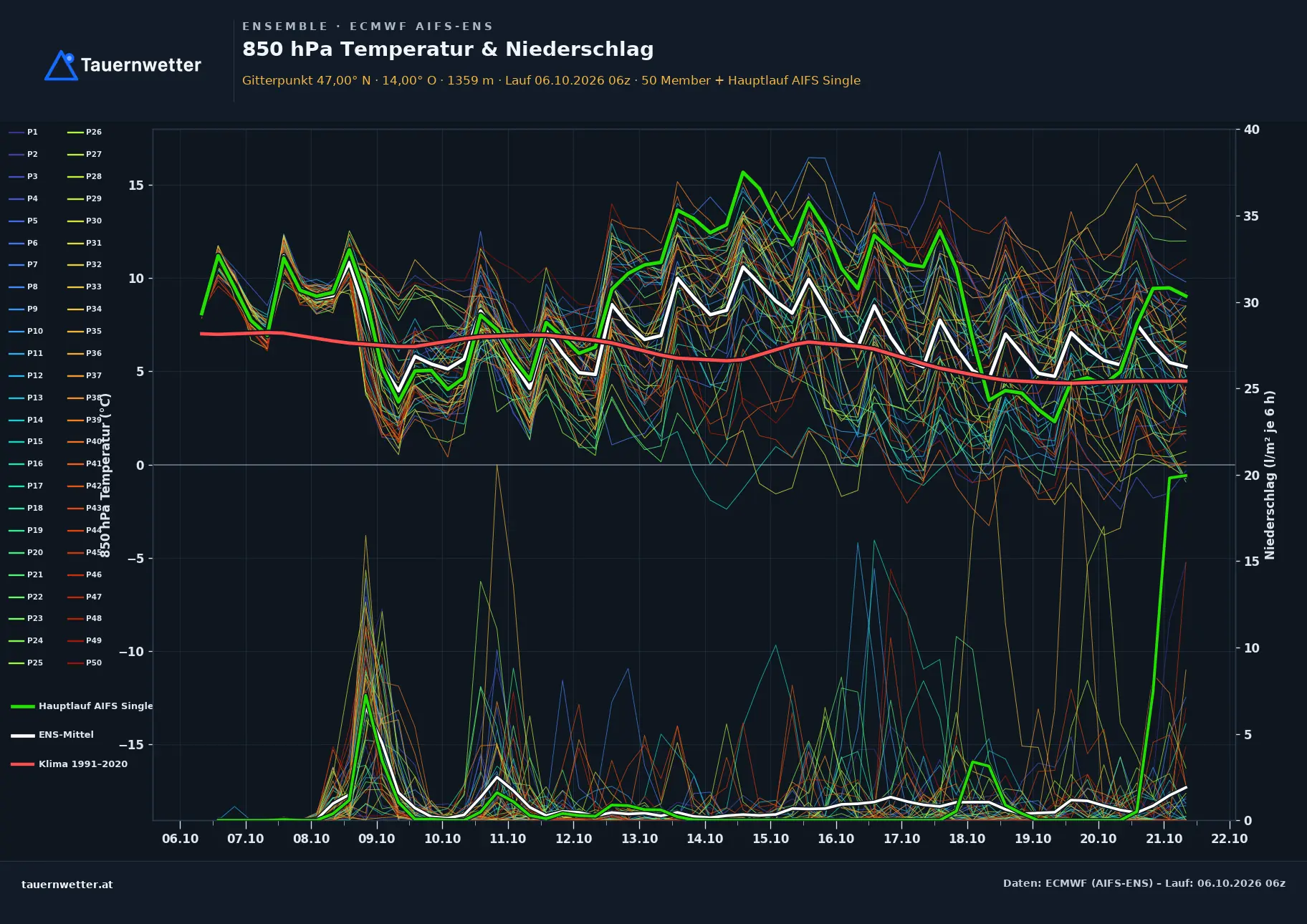Click the white ENS-Mittel legend line swatch
Viewport: 1307px width, 924px height.
click(x=23, y=735)
